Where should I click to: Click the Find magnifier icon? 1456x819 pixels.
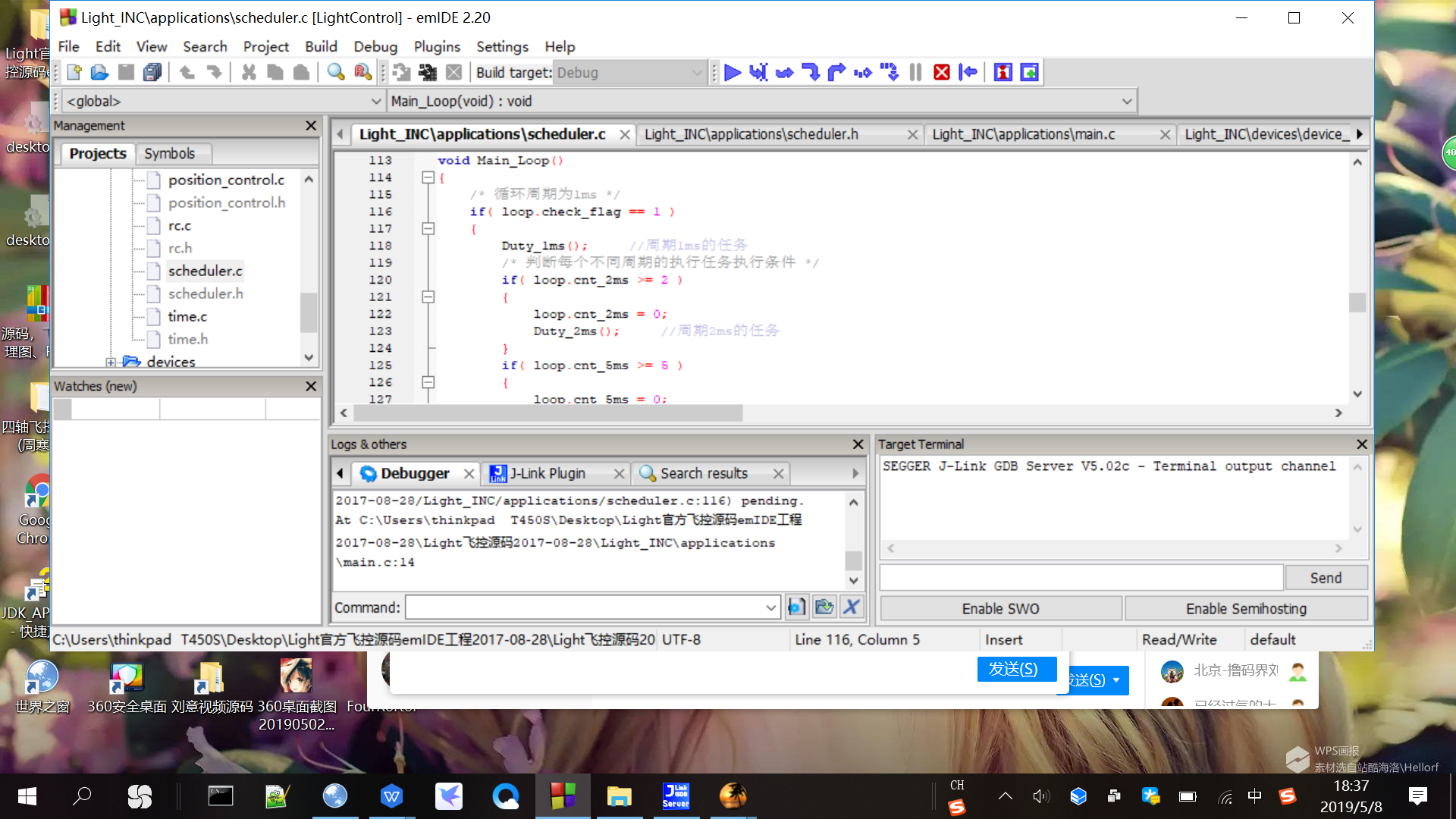[x=335, y=72]
